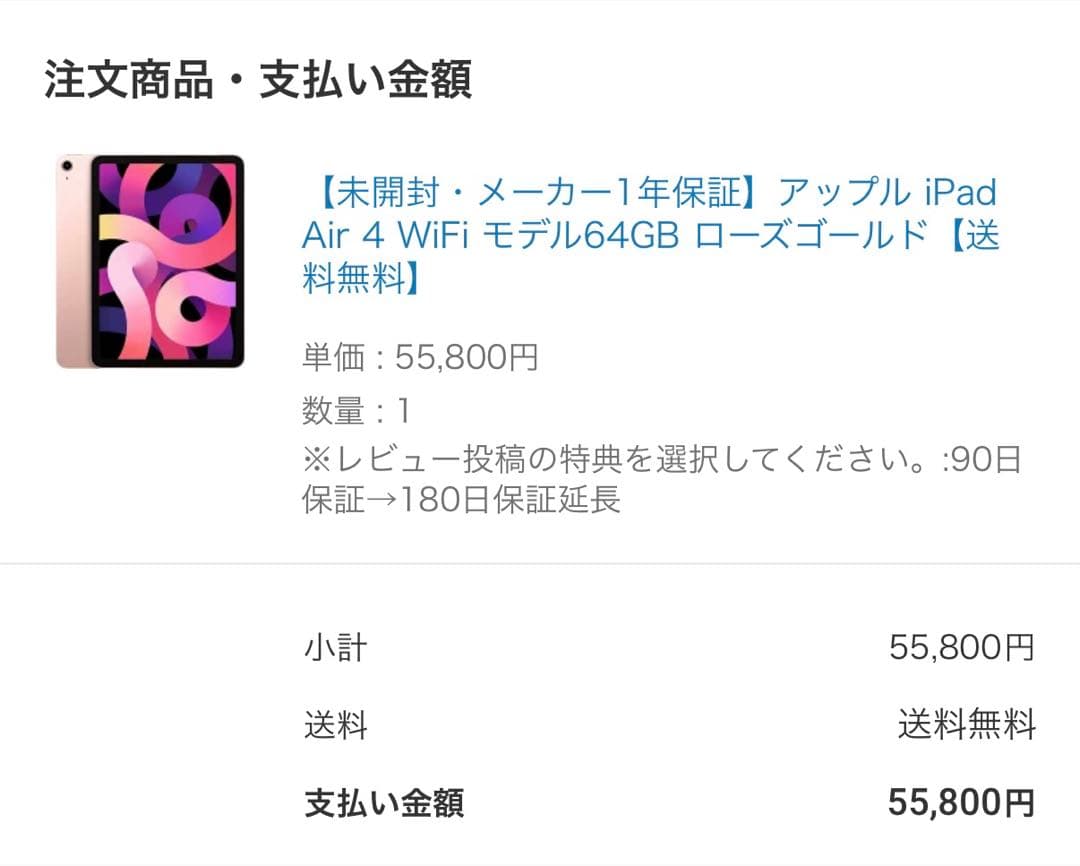Click the 保証→180日保証延長 warranty option text
The image size is (1080, 866).
click(461, 499)
